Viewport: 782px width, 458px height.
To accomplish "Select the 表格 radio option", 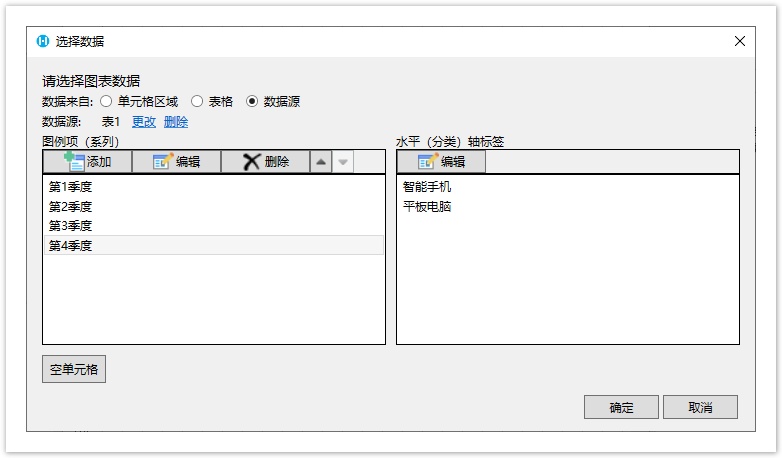I will [197, 101].
